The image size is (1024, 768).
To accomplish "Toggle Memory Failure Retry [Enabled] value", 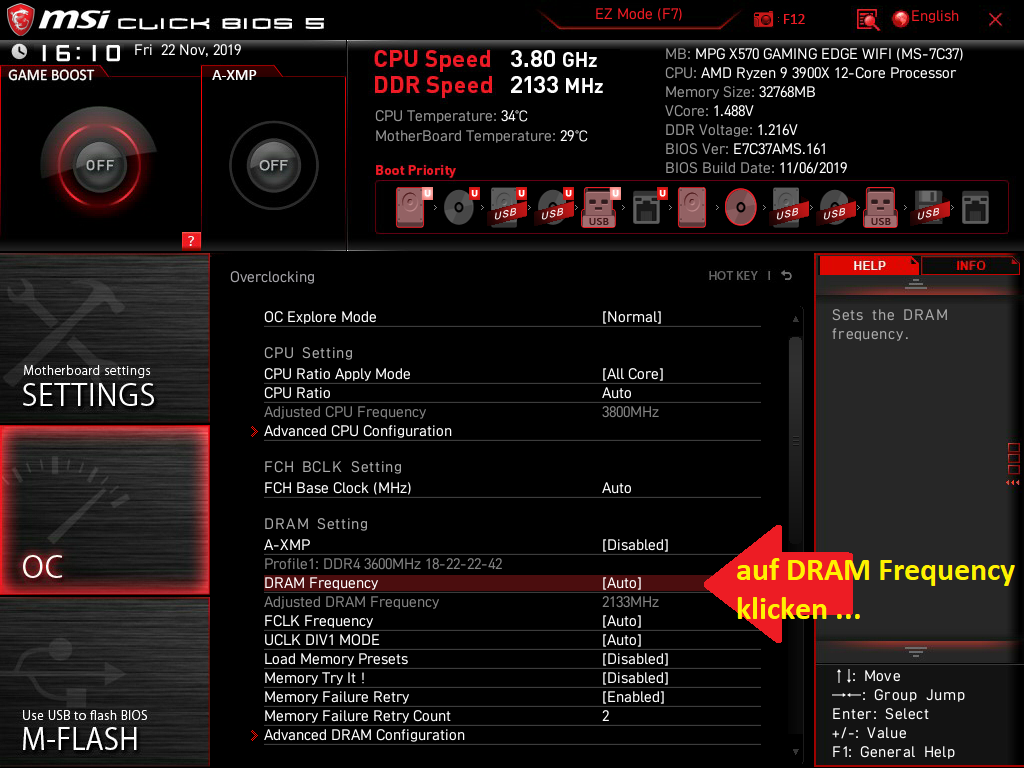I will tap(633, 697).
